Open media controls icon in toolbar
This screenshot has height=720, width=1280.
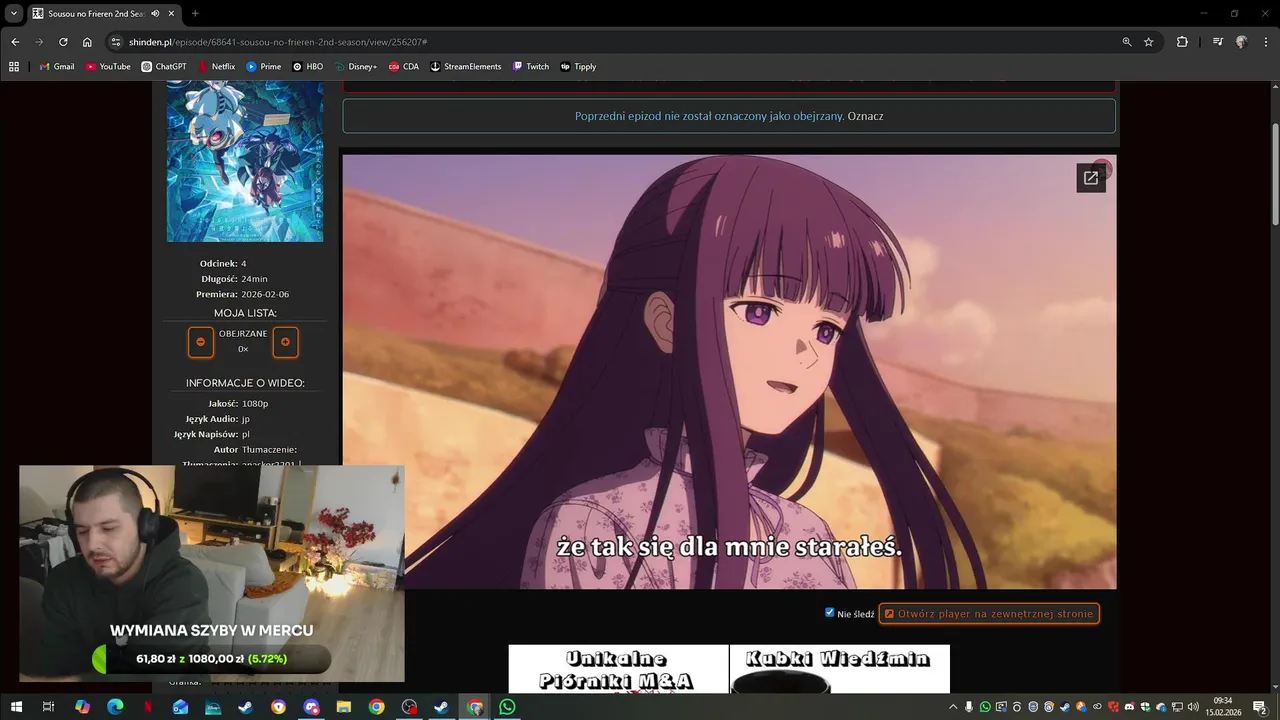[1217, 42]
